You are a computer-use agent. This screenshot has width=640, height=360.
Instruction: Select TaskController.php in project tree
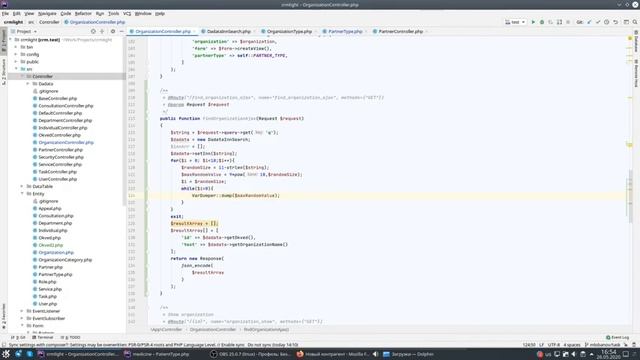pyautogui.click(x=57, y=172)
